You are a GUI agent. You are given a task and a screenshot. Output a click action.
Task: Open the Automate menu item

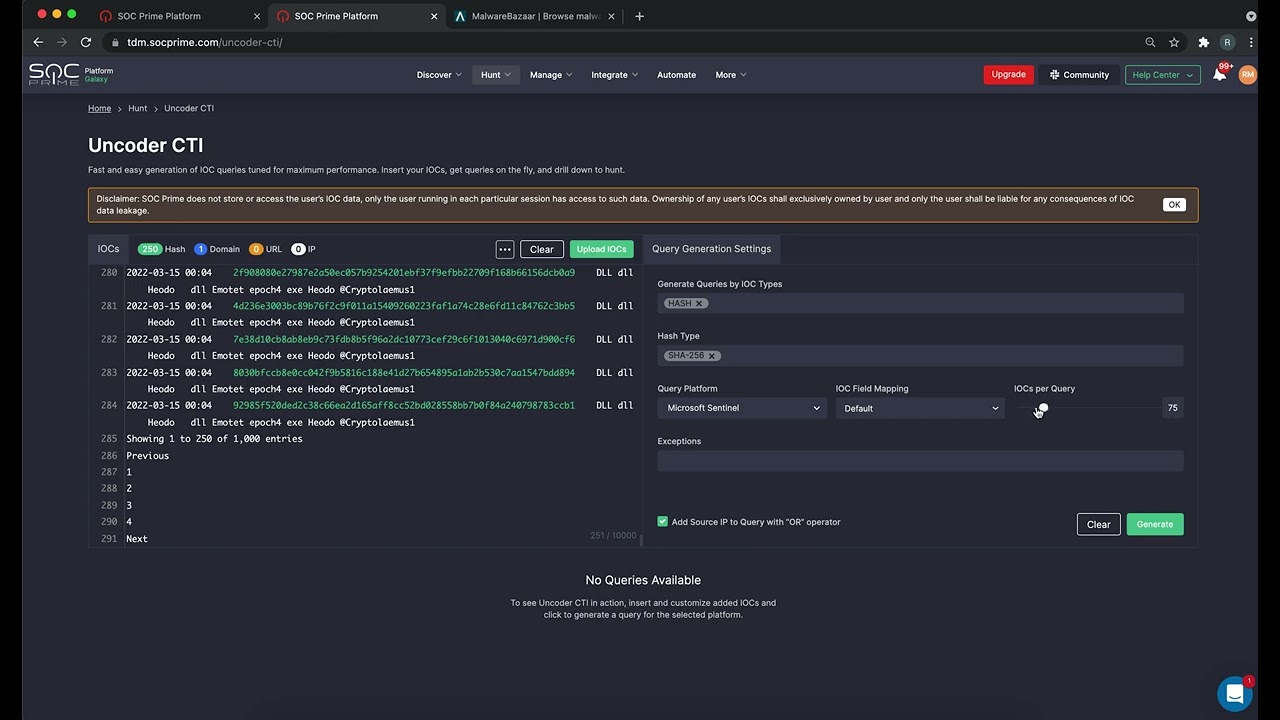[676, 75]
